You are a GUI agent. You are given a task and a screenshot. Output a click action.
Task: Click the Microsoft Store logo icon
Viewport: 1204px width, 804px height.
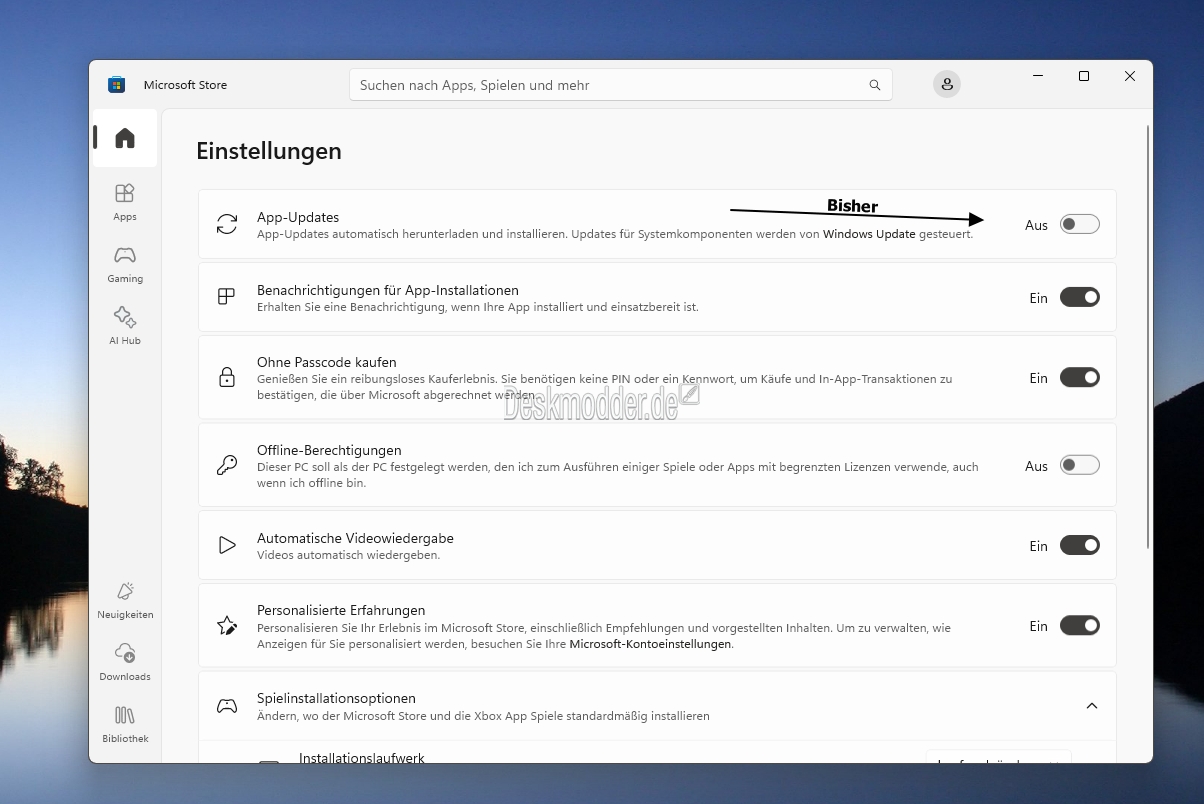point(117,85)
